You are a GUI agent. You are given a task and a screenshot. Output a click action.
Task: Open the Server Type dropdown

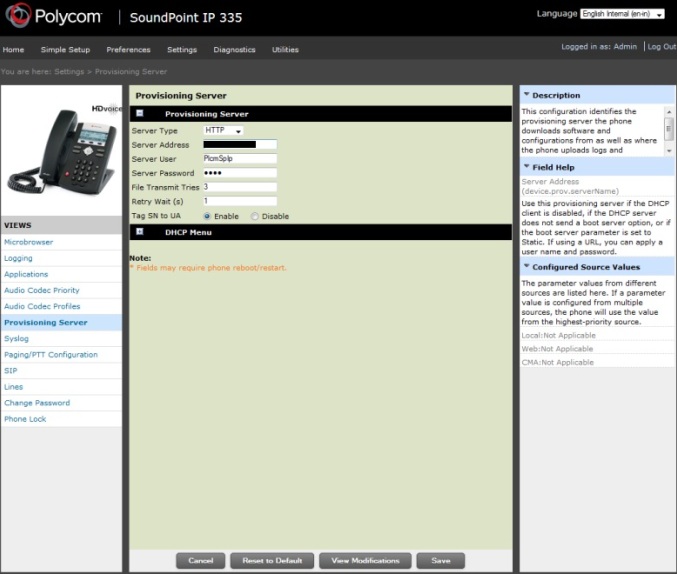(223, 130)
